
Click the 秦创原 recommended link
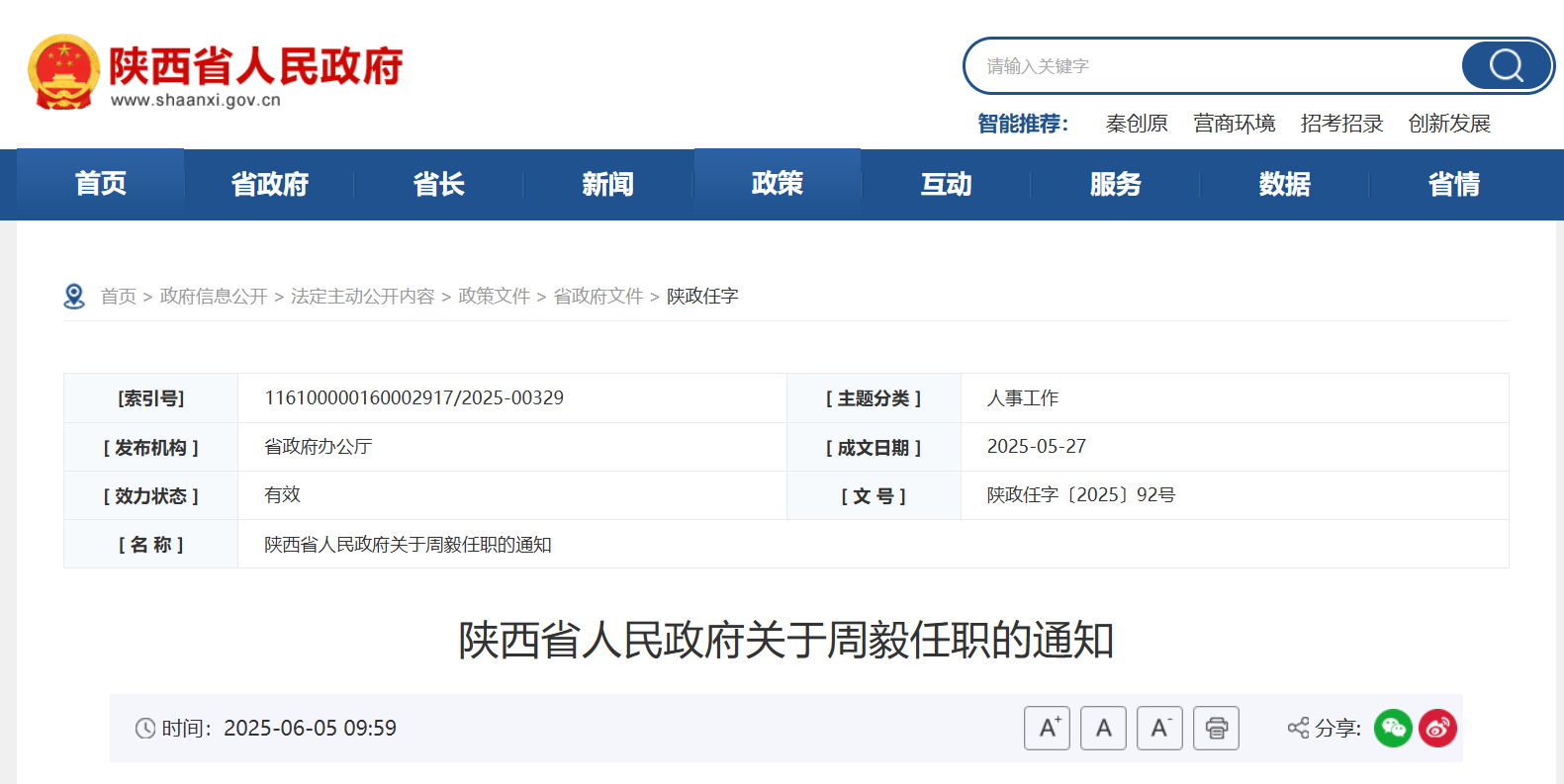1136,124
